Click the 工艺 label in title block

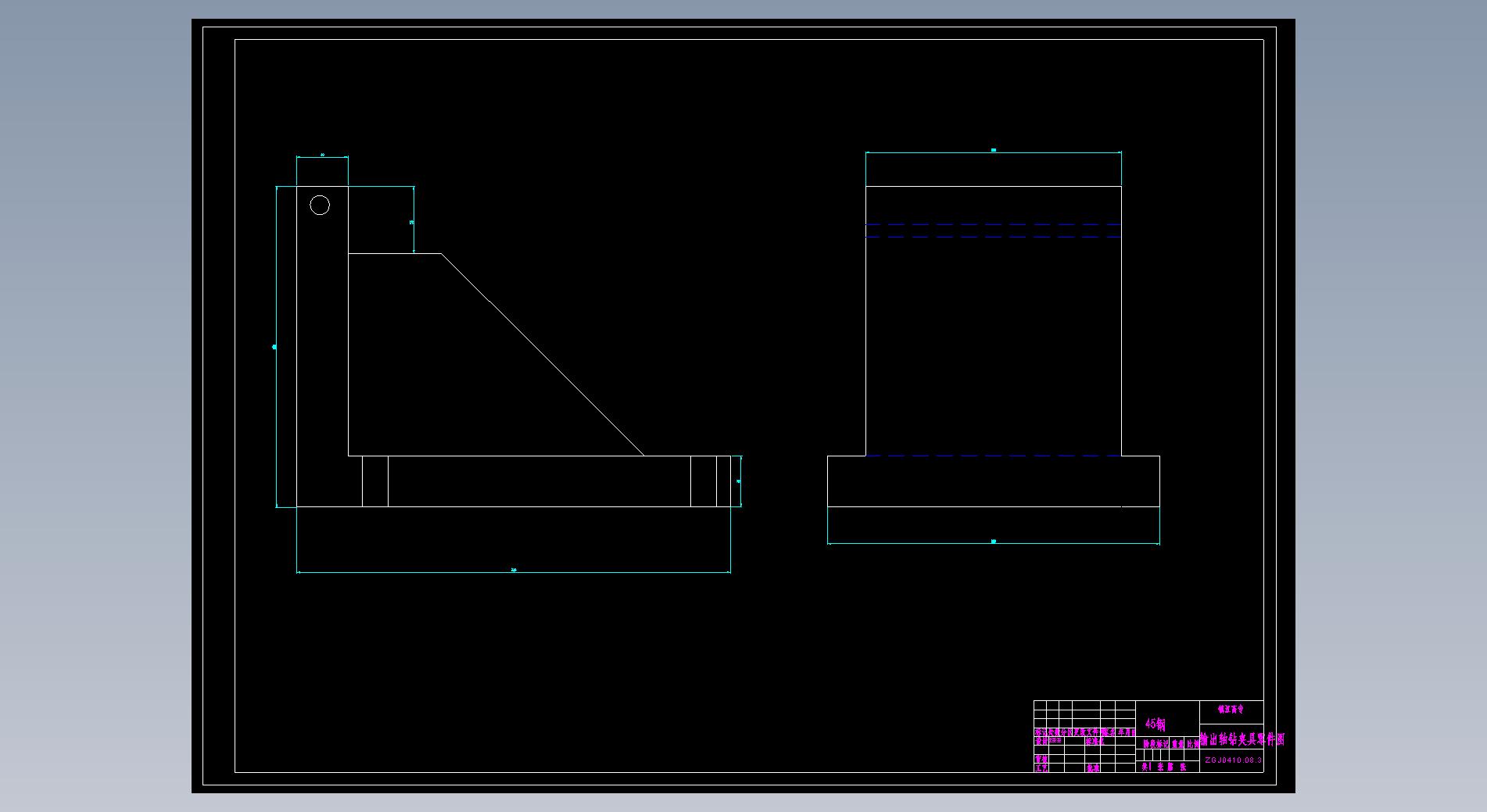tap(1041, 768)
